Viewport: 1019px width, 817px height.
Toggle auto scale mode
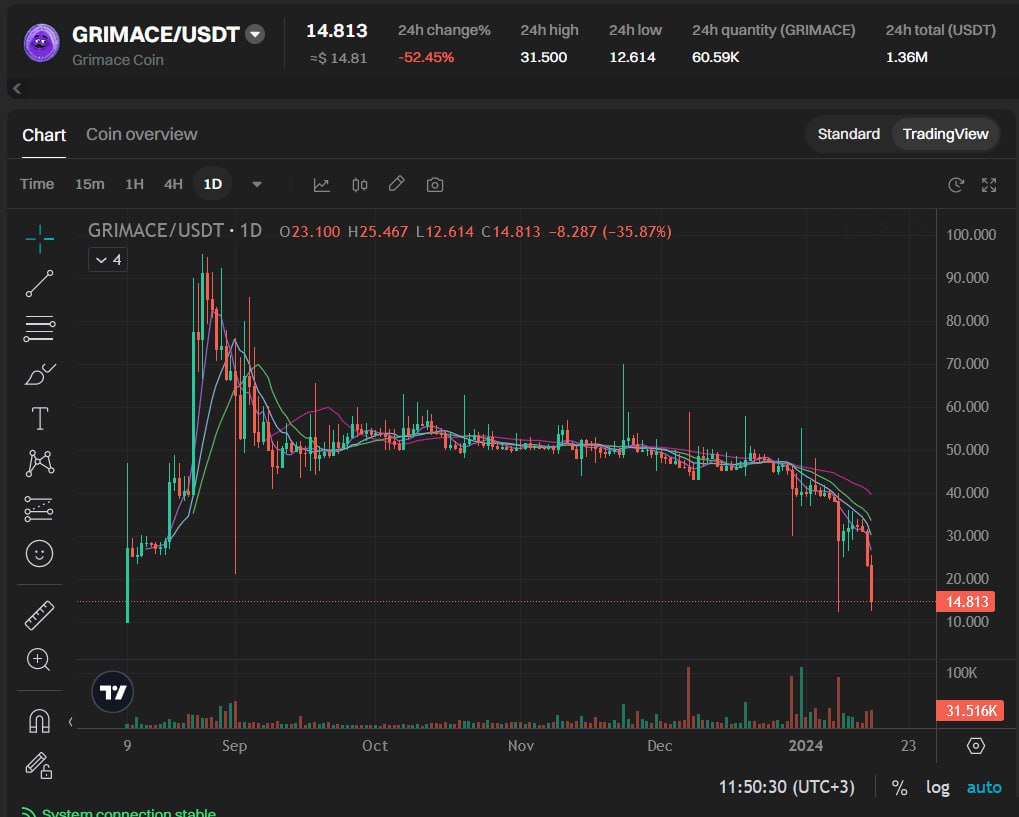(x=984, y=787)
